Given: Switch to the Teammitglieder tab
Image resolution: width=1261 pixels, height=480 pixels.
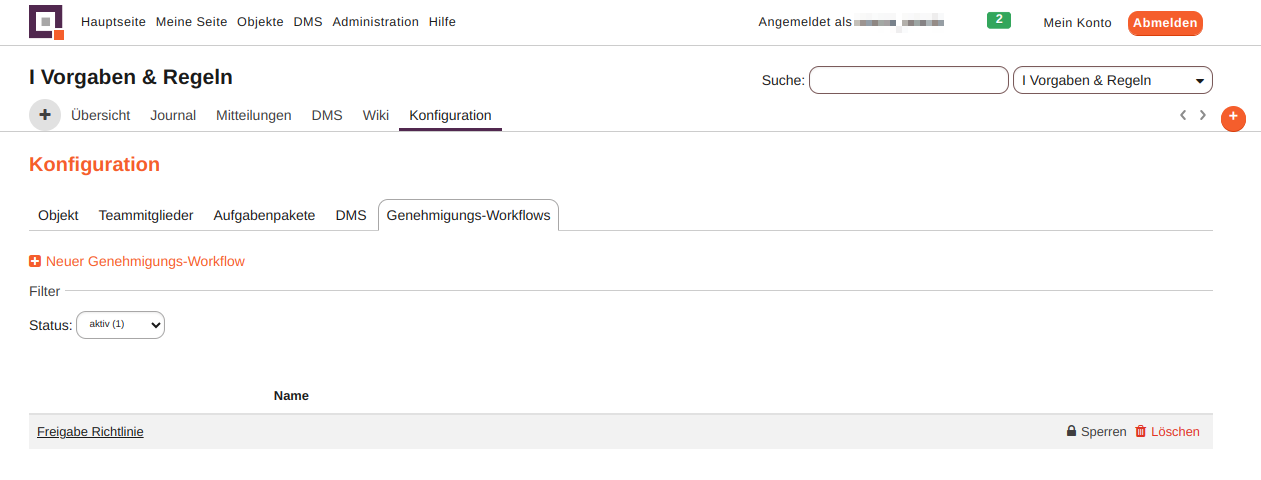Looking at the screenshot, I should (146, 215).
